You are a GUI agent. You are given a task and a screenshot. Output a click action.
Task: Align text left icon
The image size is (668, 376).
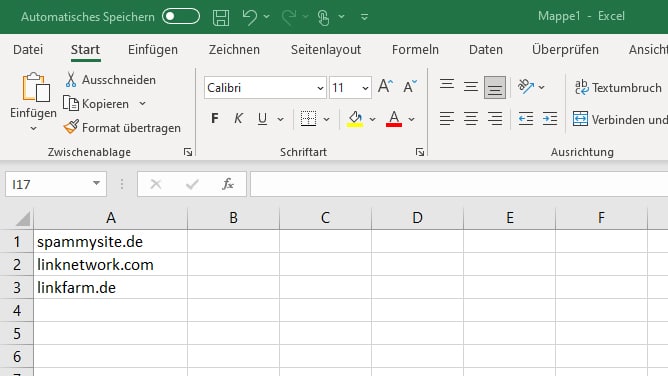[x=447, y=118]
